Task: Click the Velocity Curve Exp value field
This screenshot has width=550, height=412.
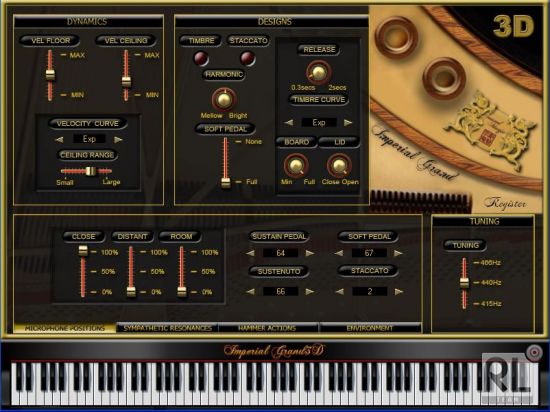Action: [89, 139]
